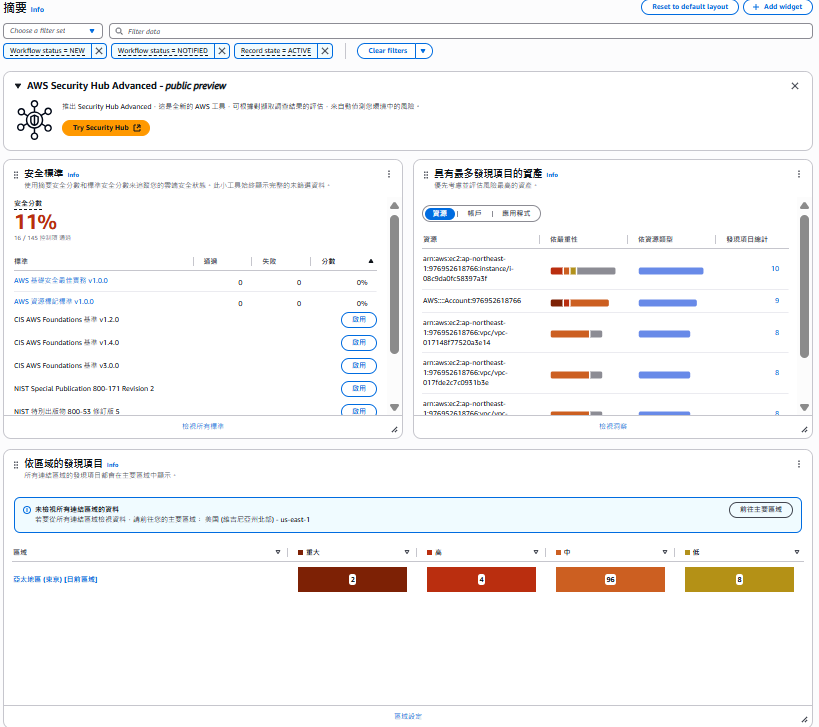Enable CIS AWS Foundations v1.2.0 standard
Image resolution: width=819 pixels, height=727 pixels.
(x=359, y=320)
